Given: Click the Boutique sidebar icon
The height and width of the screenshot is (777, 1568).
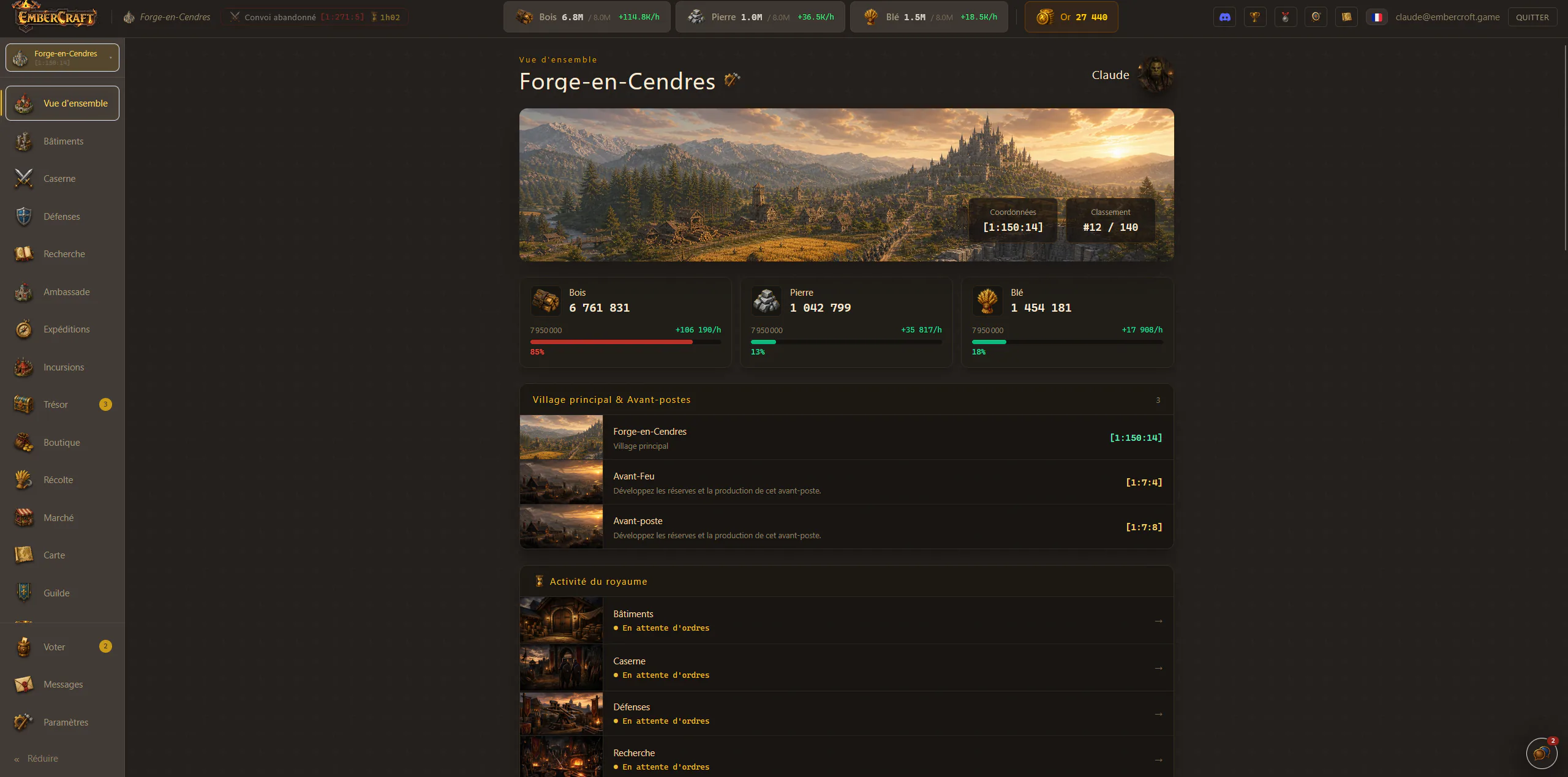Looking at the screenshot, I should coord(24,443).
